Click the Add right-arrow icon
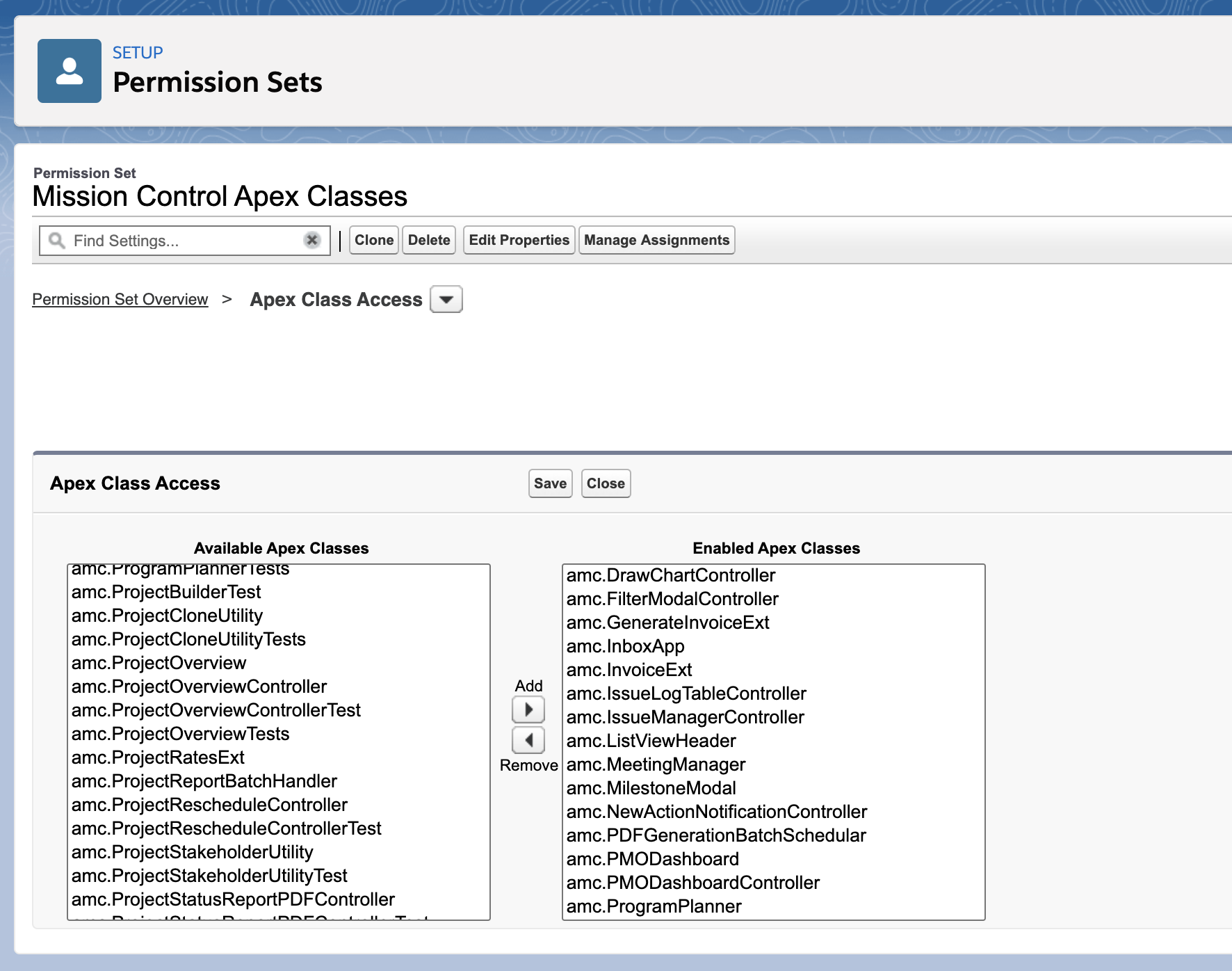 coord(528,709)
